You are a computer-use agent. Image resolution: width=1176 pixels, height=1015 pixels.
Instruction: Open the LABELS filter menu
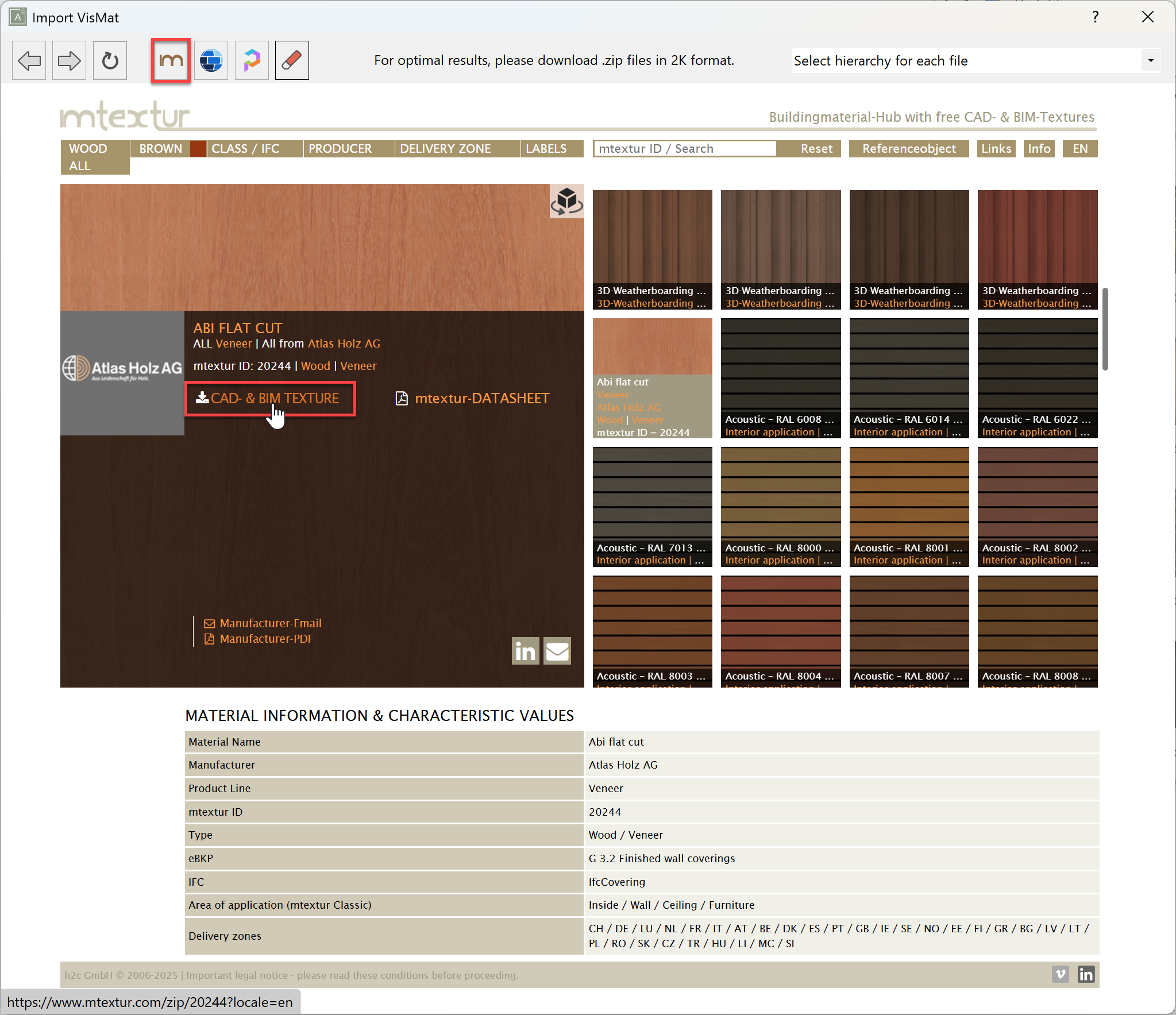tap(552, 149)
